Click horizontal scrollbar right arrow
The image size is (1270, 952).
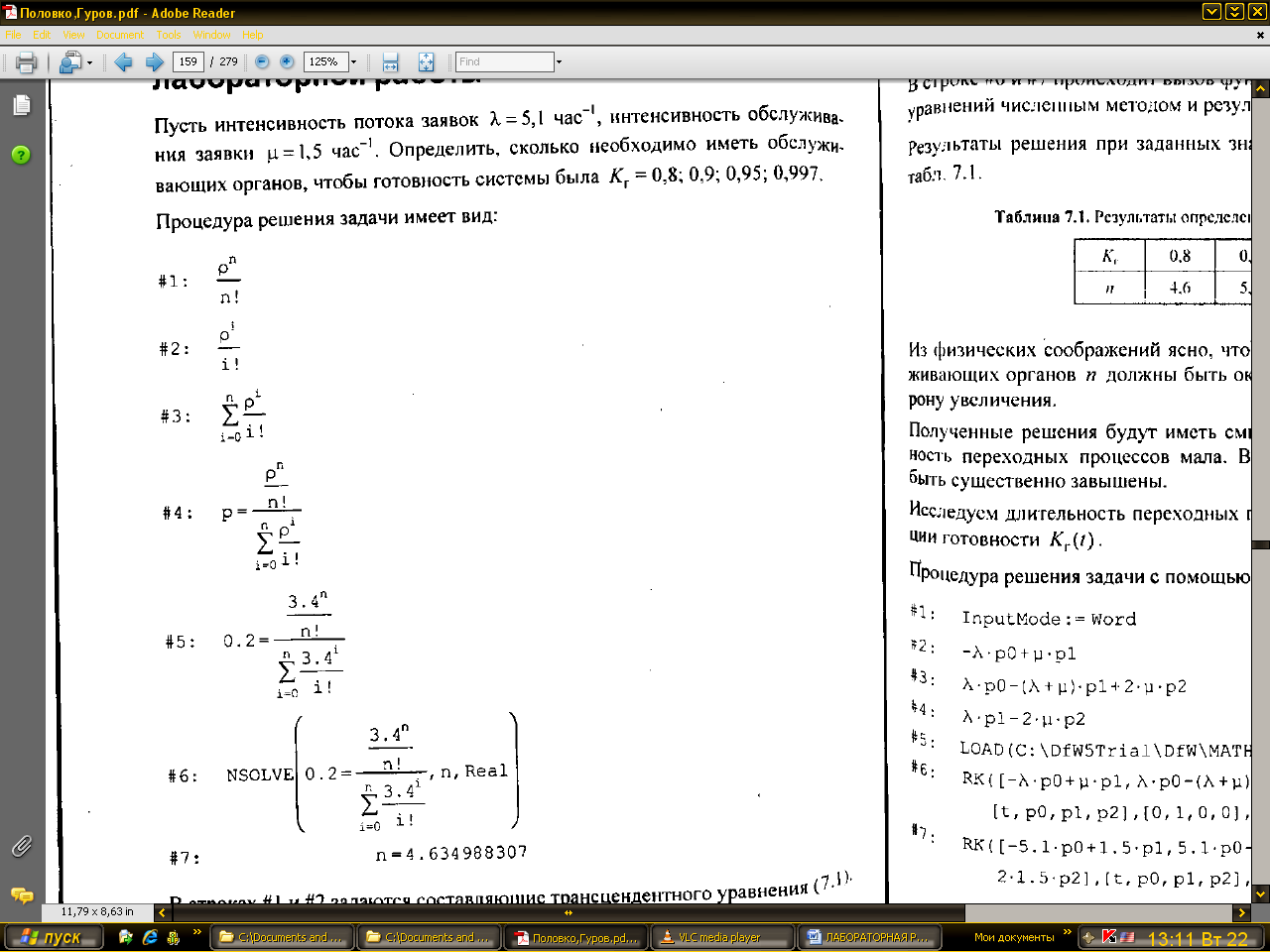coord(1241,912)
